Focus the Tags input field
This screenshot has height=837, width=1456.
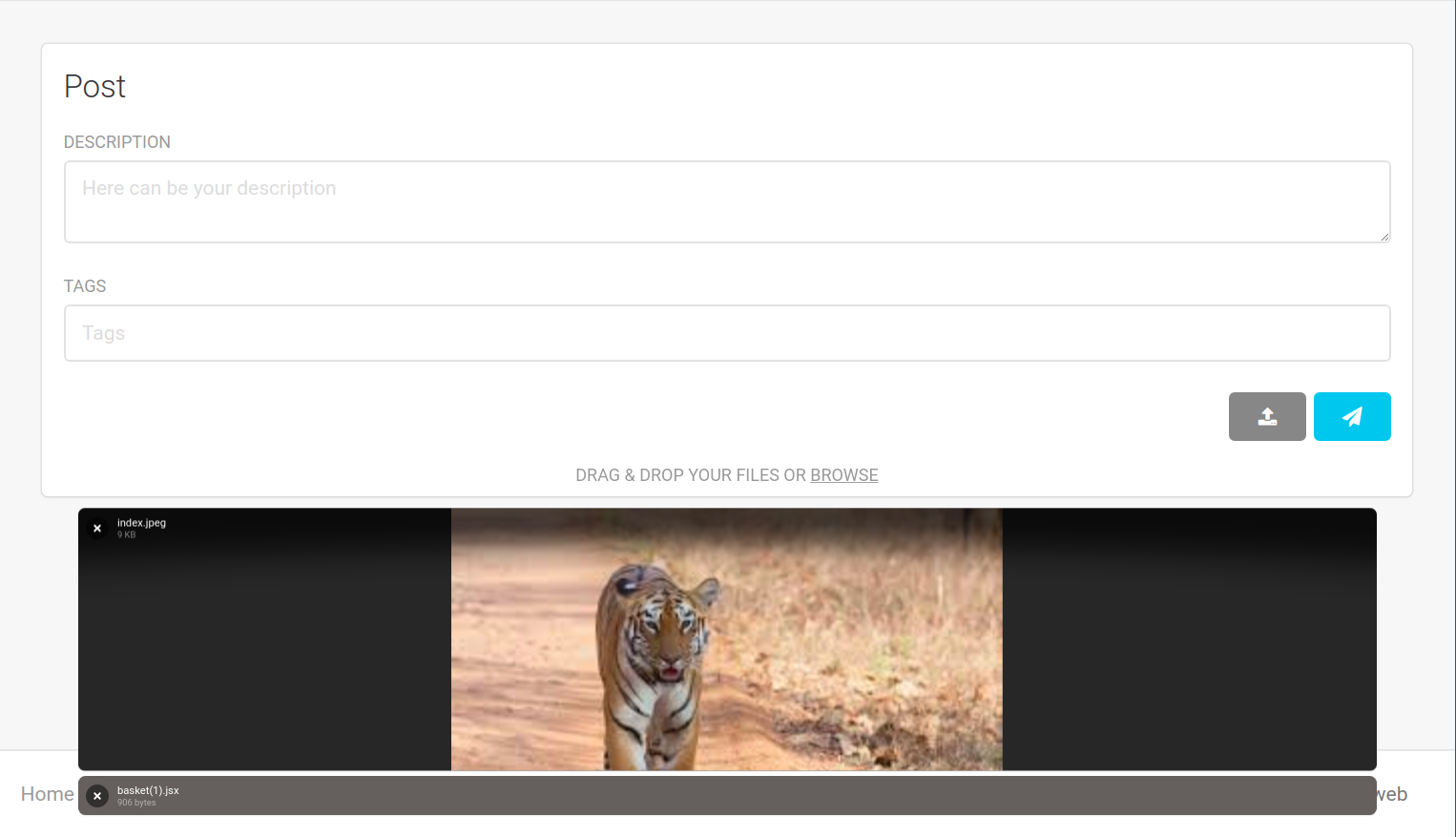pos(727,333)
